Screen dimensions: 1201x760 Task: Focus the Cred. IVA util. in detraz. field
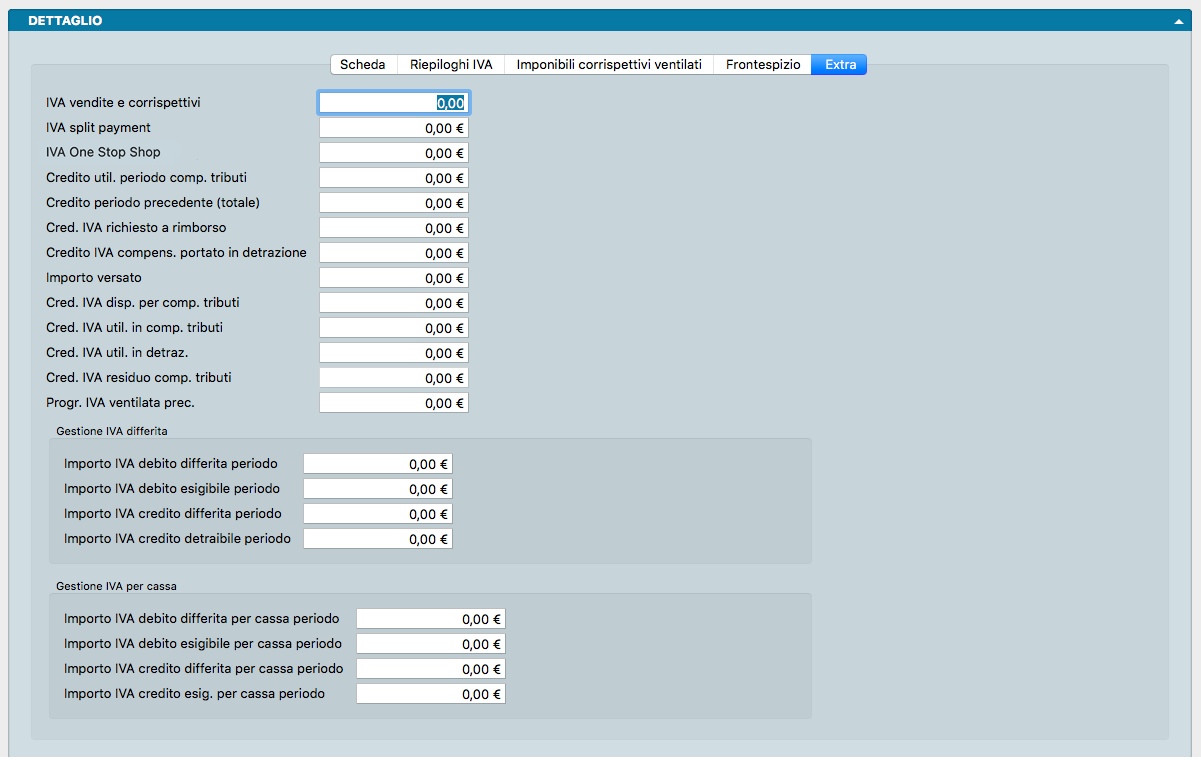coord(393,353)
